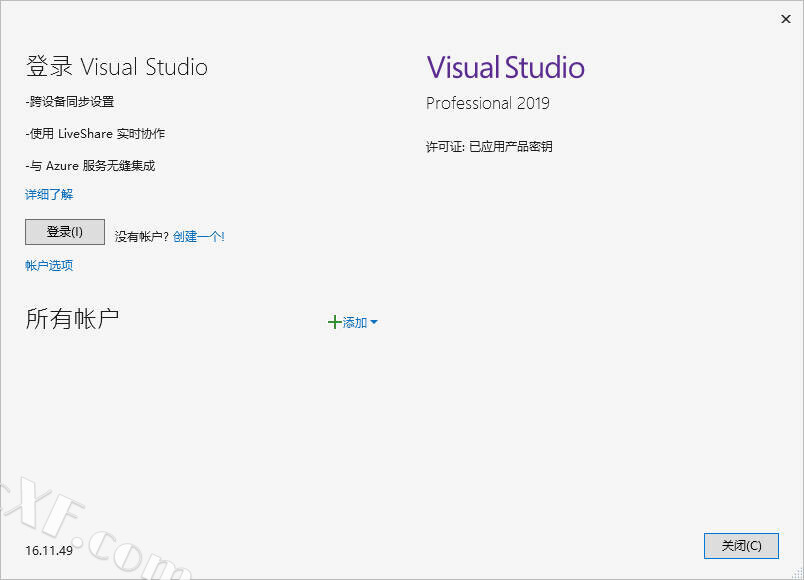Select the version number 16.11.49
804x580 pixels.
(49, 550)
